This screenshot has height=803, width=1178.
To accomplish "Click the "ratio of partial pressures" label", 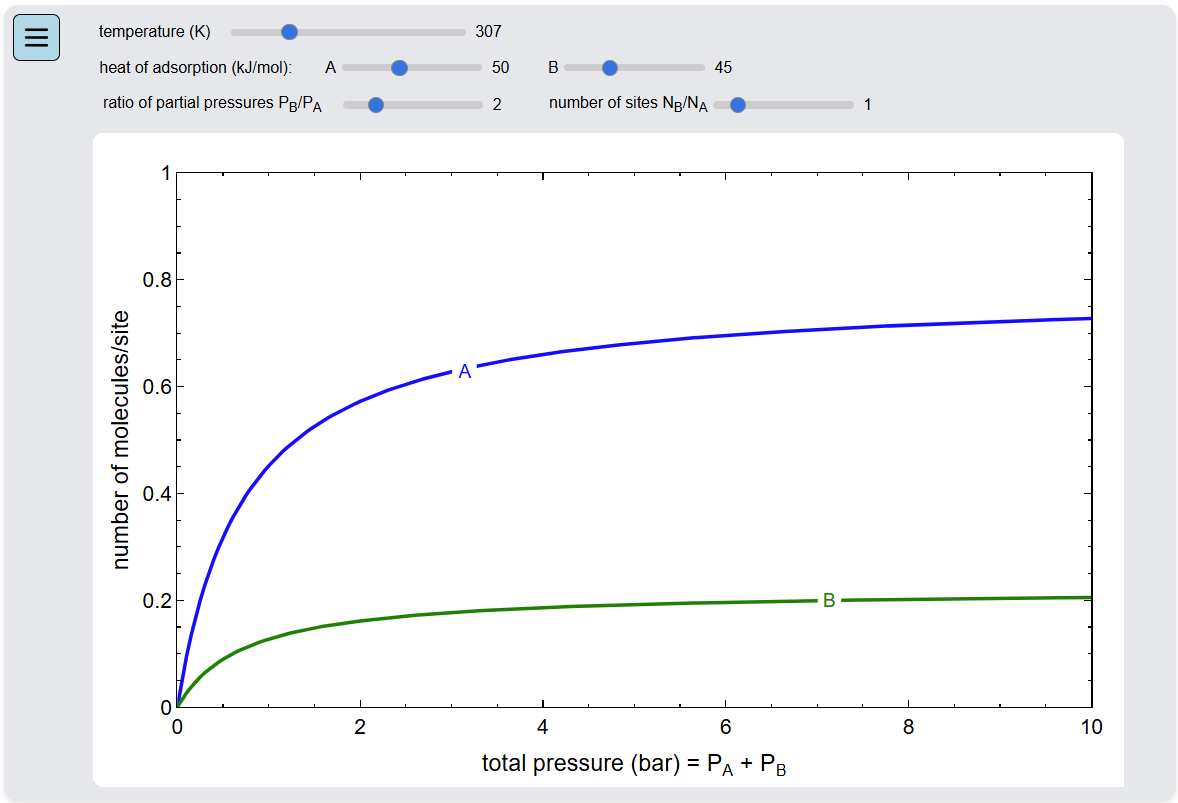I will pos(212,104).
